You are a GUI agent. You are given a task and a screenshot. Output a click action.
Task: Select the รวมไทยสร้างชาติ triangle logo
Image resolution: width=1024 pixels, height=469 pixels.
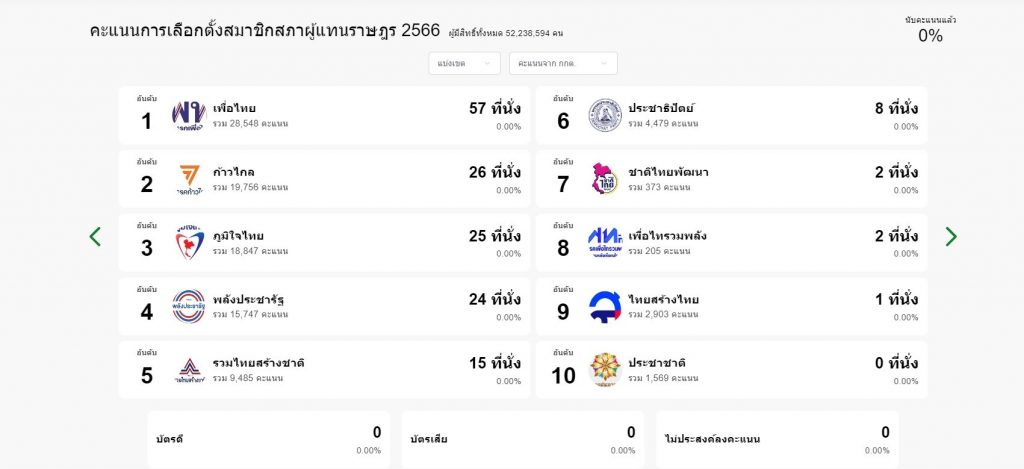click(x=189, y=370)
